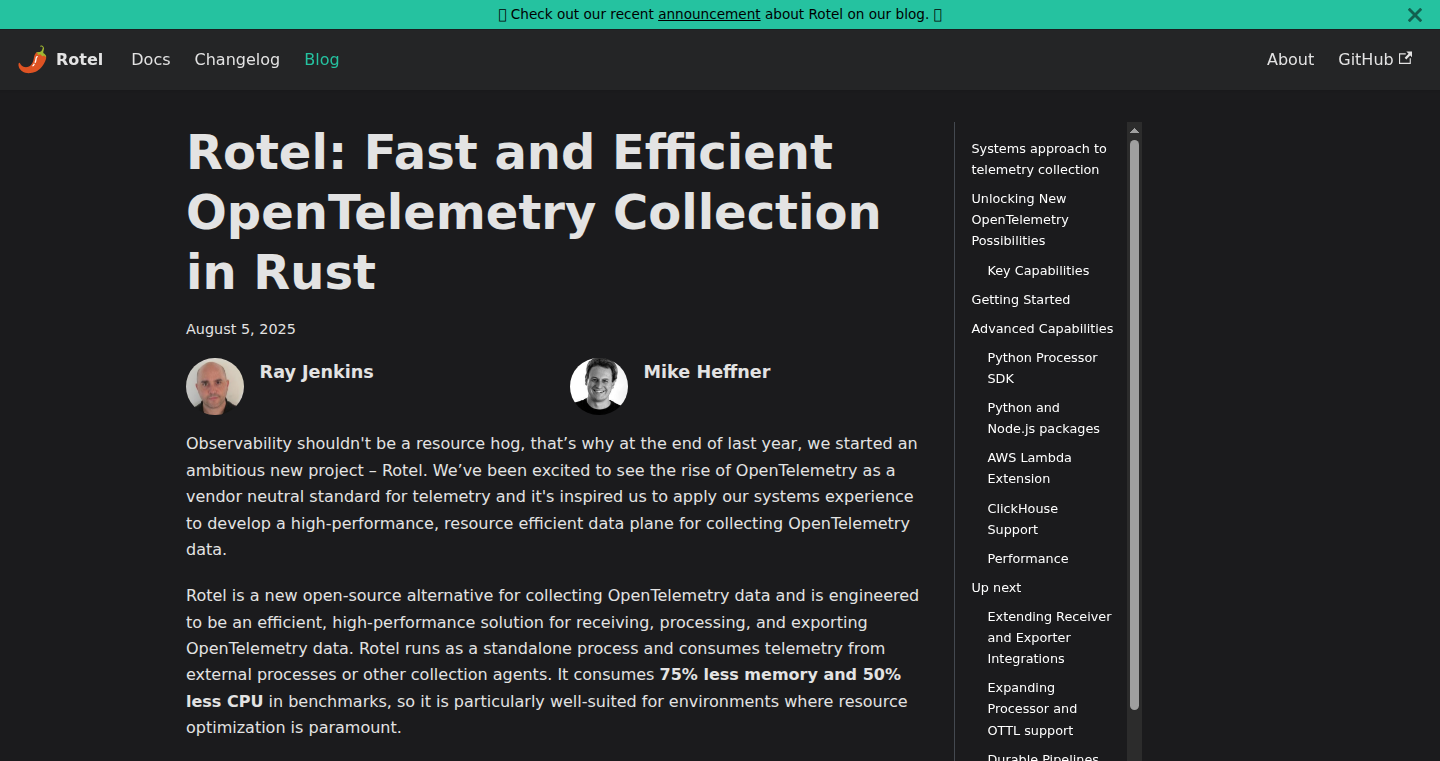This screenshot has height=761, width=1440.
Task: Click the author name Ray Jenkins
Action: (316, 372)
